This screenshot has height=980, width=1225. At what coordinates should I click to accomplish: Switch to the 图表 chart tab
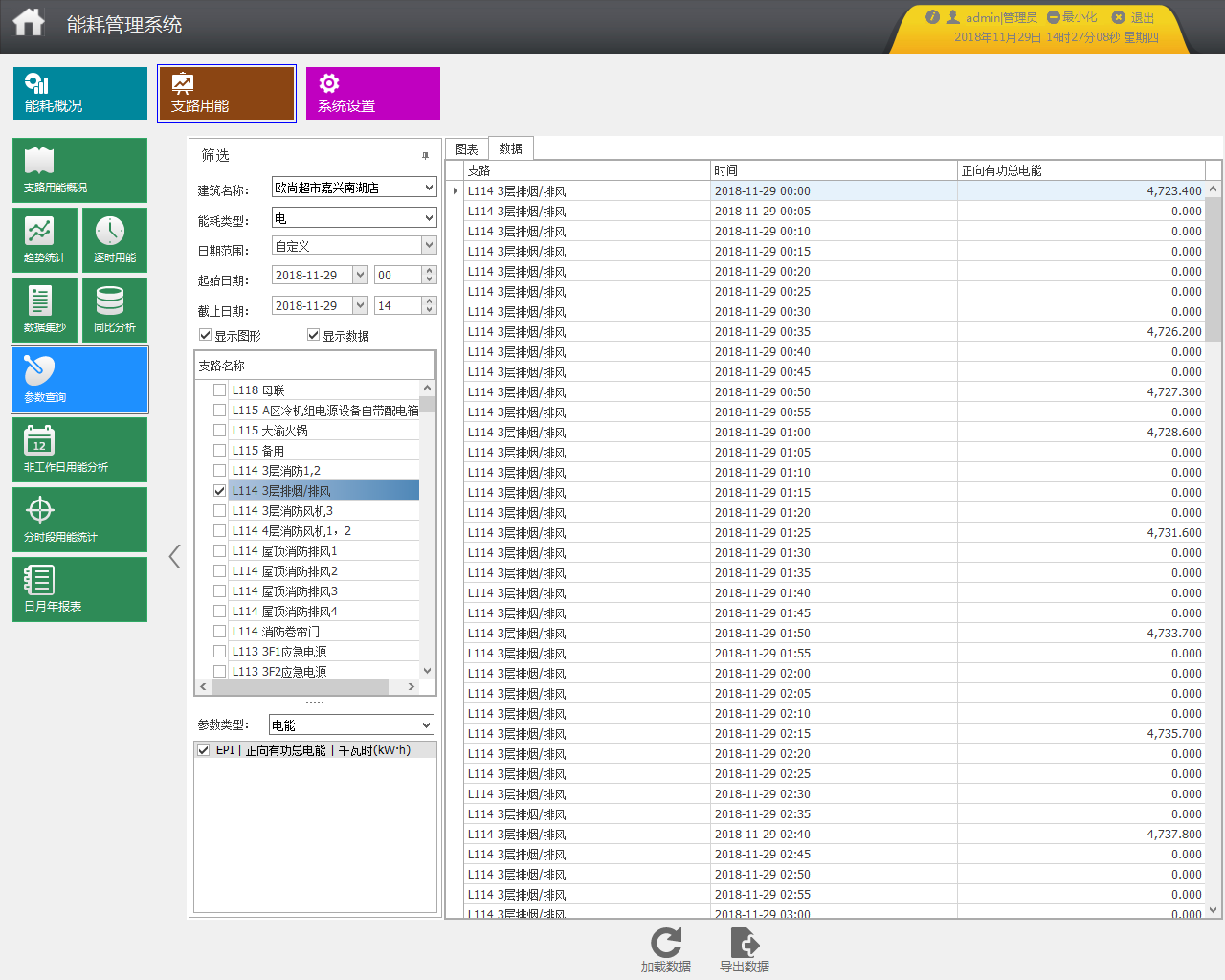[466, 149]
